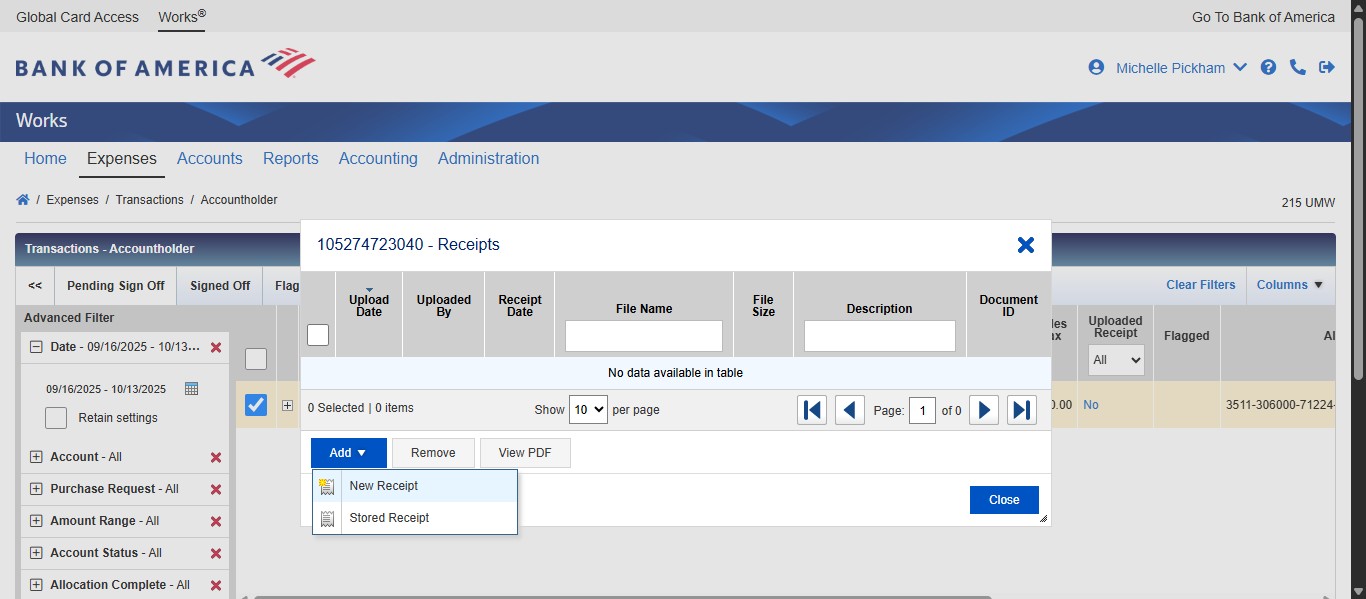Click the File Name filter input

pyautogui.click(x=643, y=336)
